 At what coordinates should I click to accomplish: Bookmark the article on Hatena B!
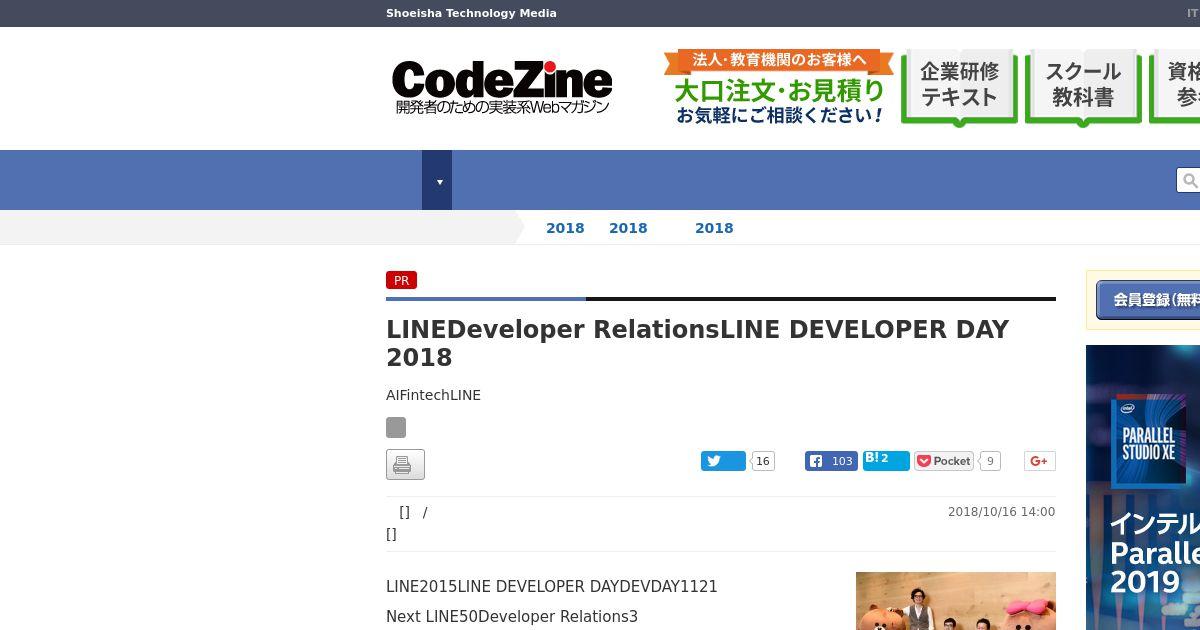886,460
